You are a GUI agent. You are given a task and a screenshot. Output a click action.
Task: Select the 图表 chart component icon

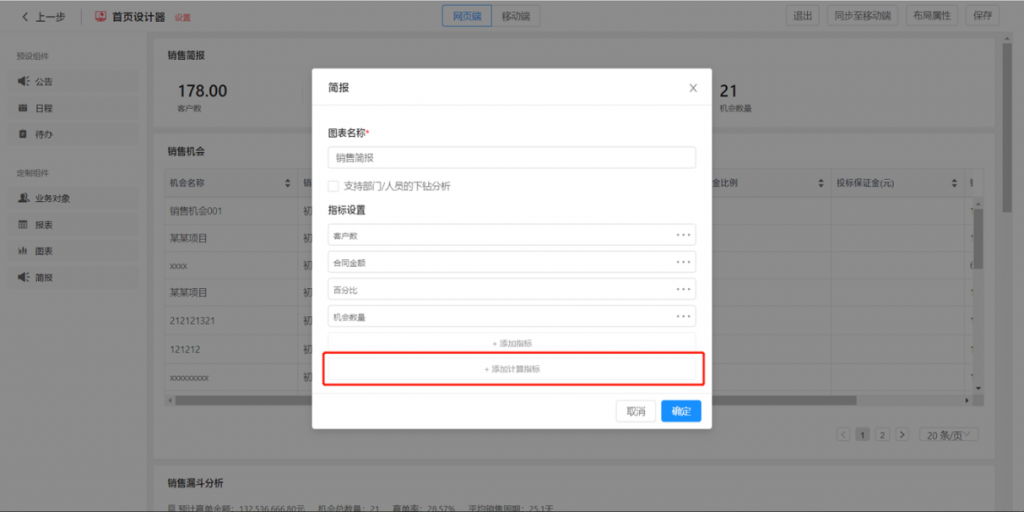[23, 251]
